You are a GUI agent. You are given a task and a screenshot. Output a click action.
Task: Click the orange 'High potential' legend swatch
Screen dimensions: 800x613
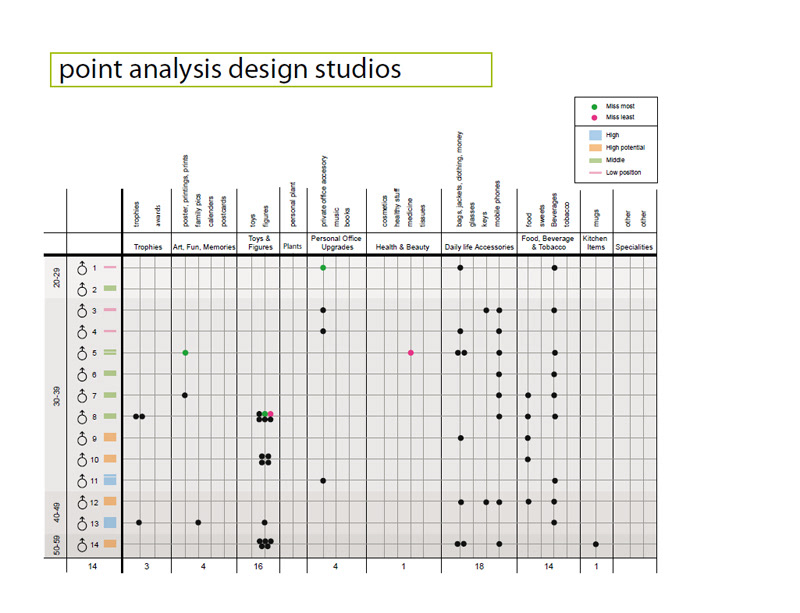point(595,148)
